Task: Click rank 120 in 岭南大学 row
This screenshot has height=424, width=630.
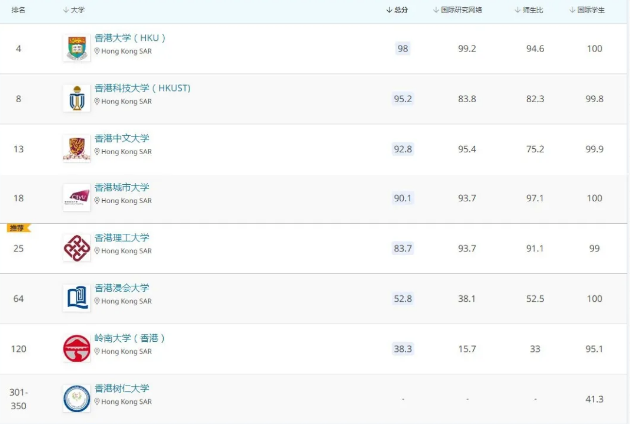Action: coord(18,349)
